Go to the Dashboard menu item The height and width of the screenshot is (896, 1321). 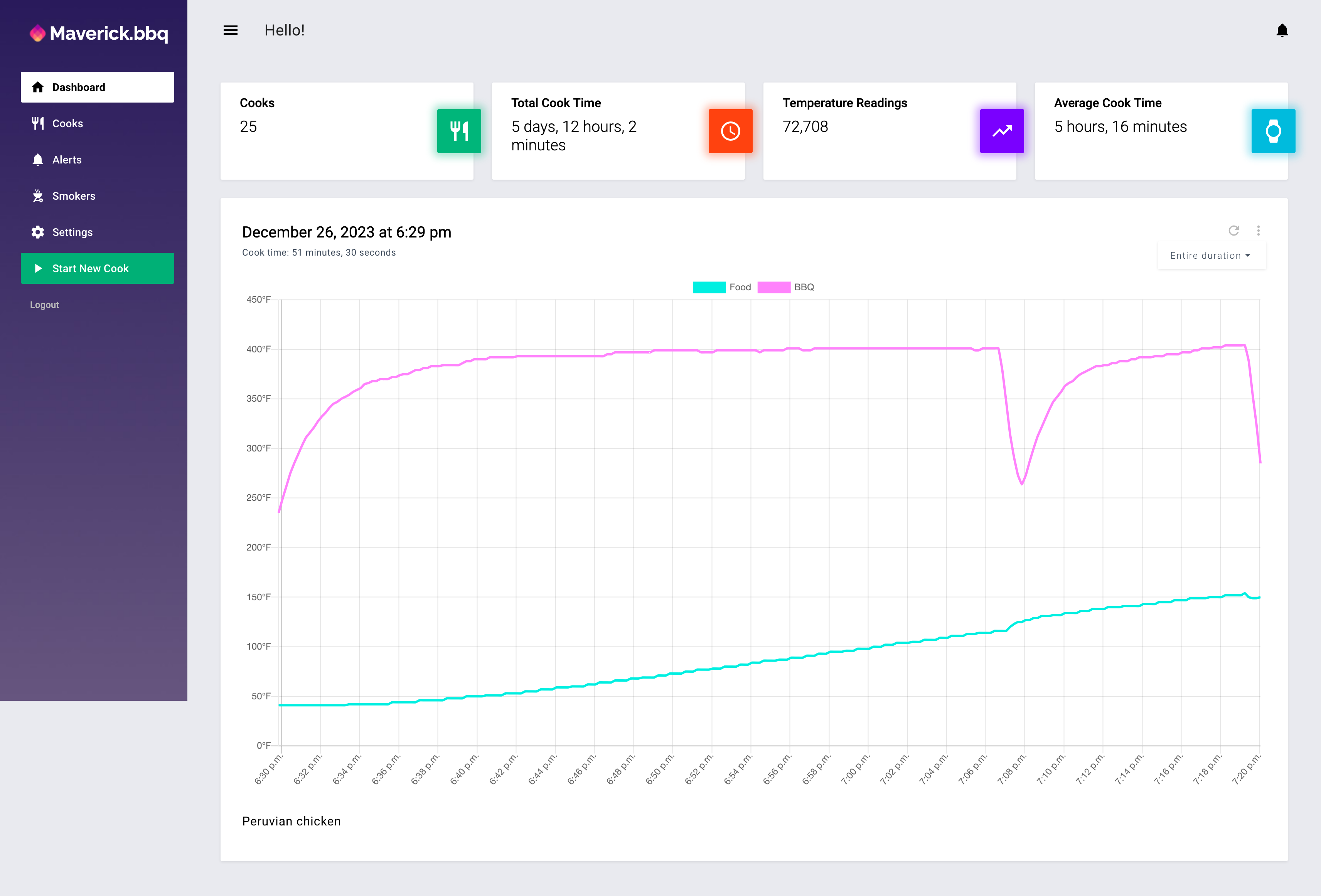click(97, 87)
